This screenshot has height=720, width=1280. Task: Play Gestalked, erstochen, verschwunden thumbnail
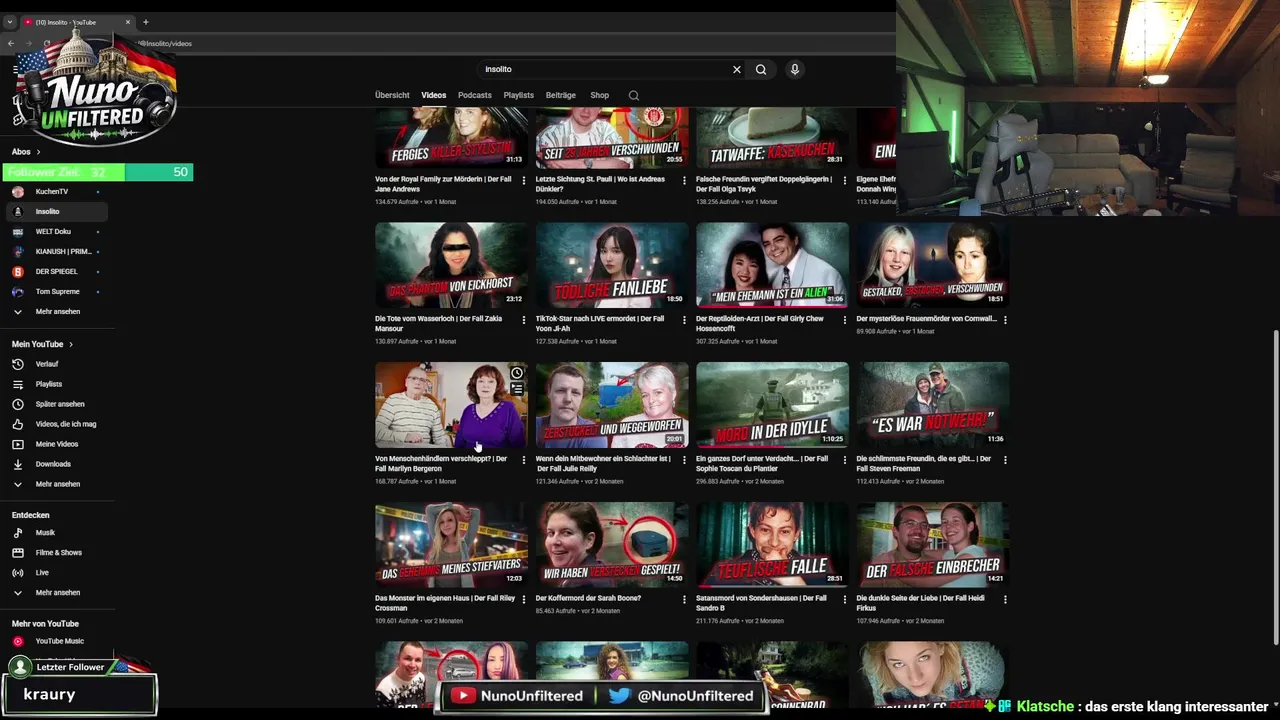click(933, 265)
